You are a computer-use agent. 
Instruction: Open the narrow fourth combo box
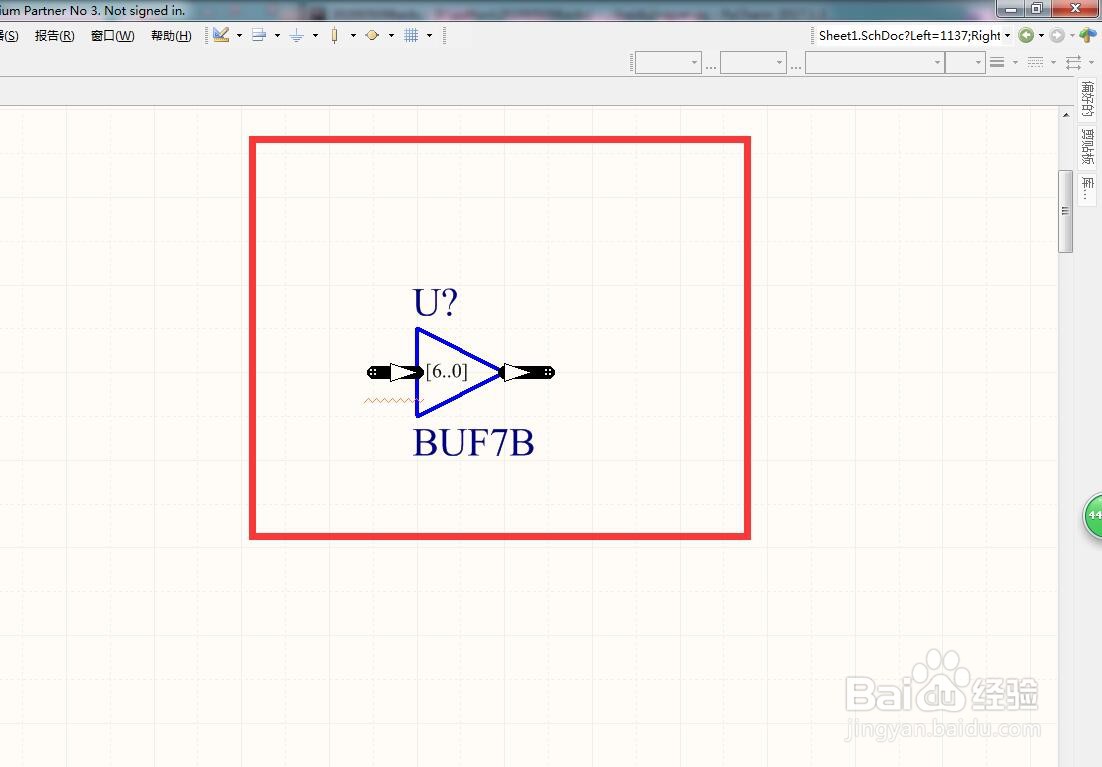964,63
